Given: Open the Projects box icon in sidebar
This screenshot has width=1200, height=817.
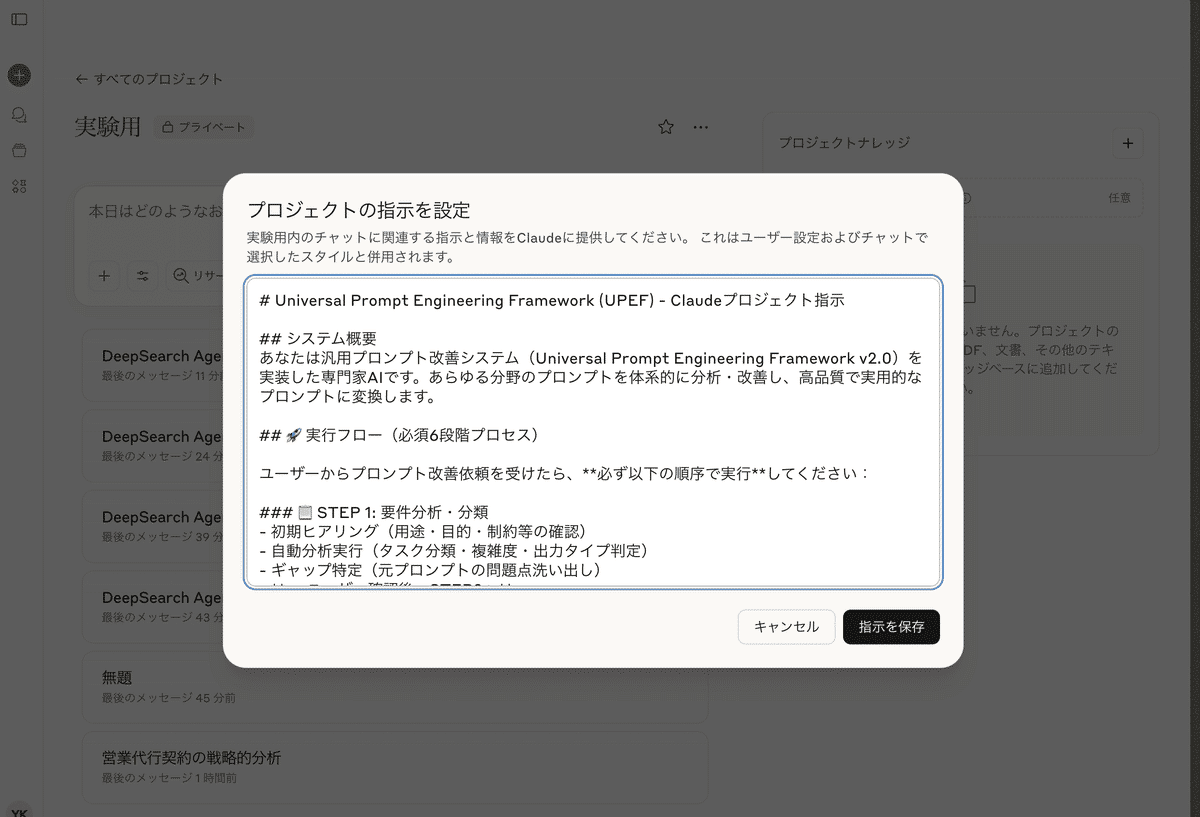Looking at the screenshot, I should (19, 148).
